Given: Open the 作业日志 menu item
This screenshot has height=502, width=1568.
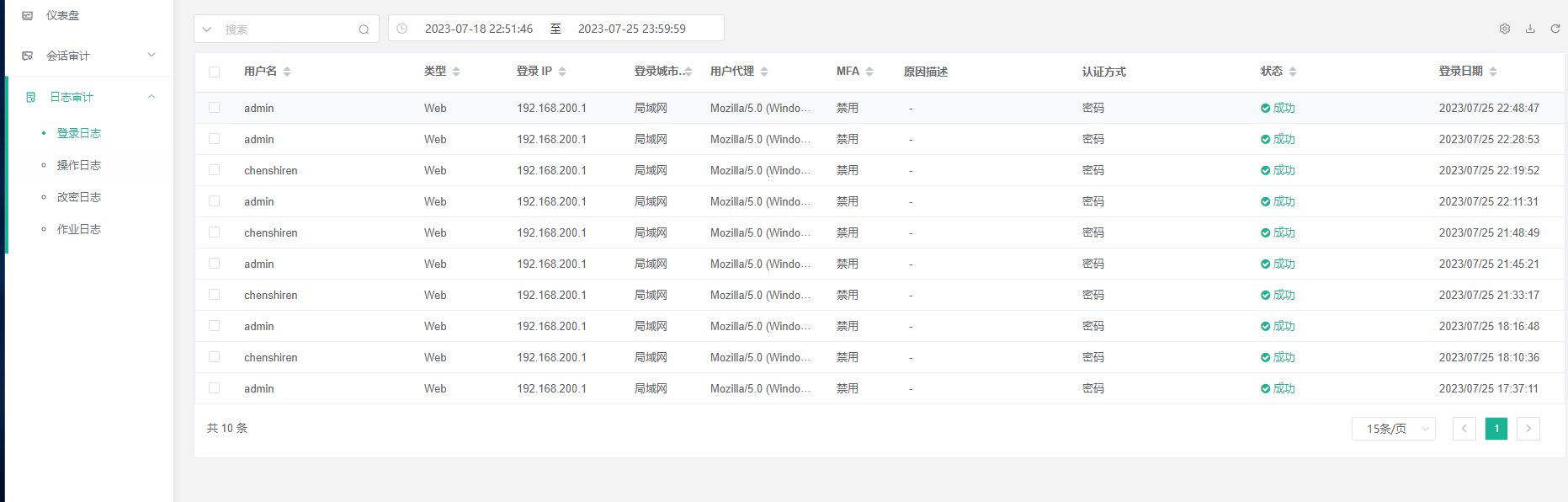Looking at the screenshot, I should pyautogui.click(x=79, y=229).
